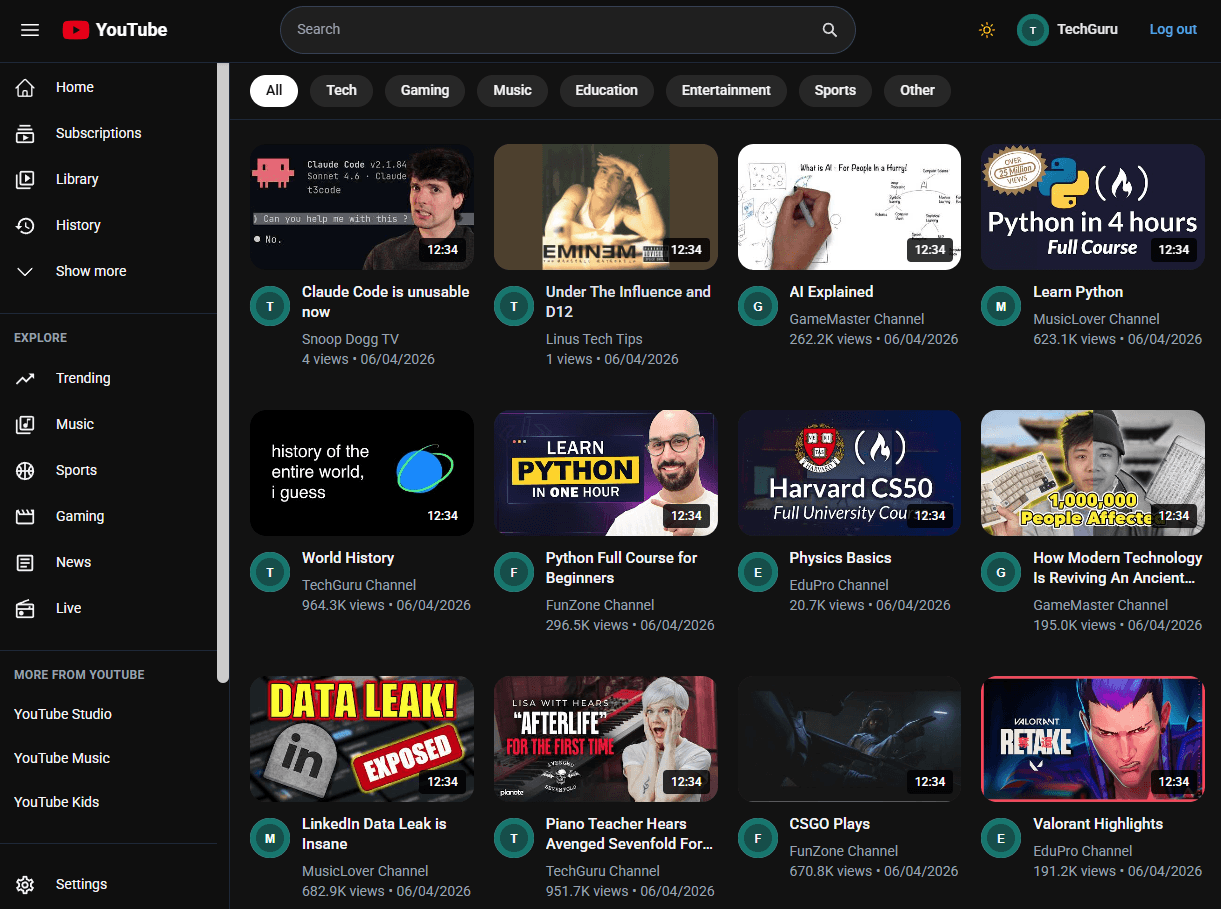This screenshot has height=909, width=1221.
Task: Click the avatar beside LinkedIn Data Leak is Insane
Action: pyautogui.click(x=270, y=838)
